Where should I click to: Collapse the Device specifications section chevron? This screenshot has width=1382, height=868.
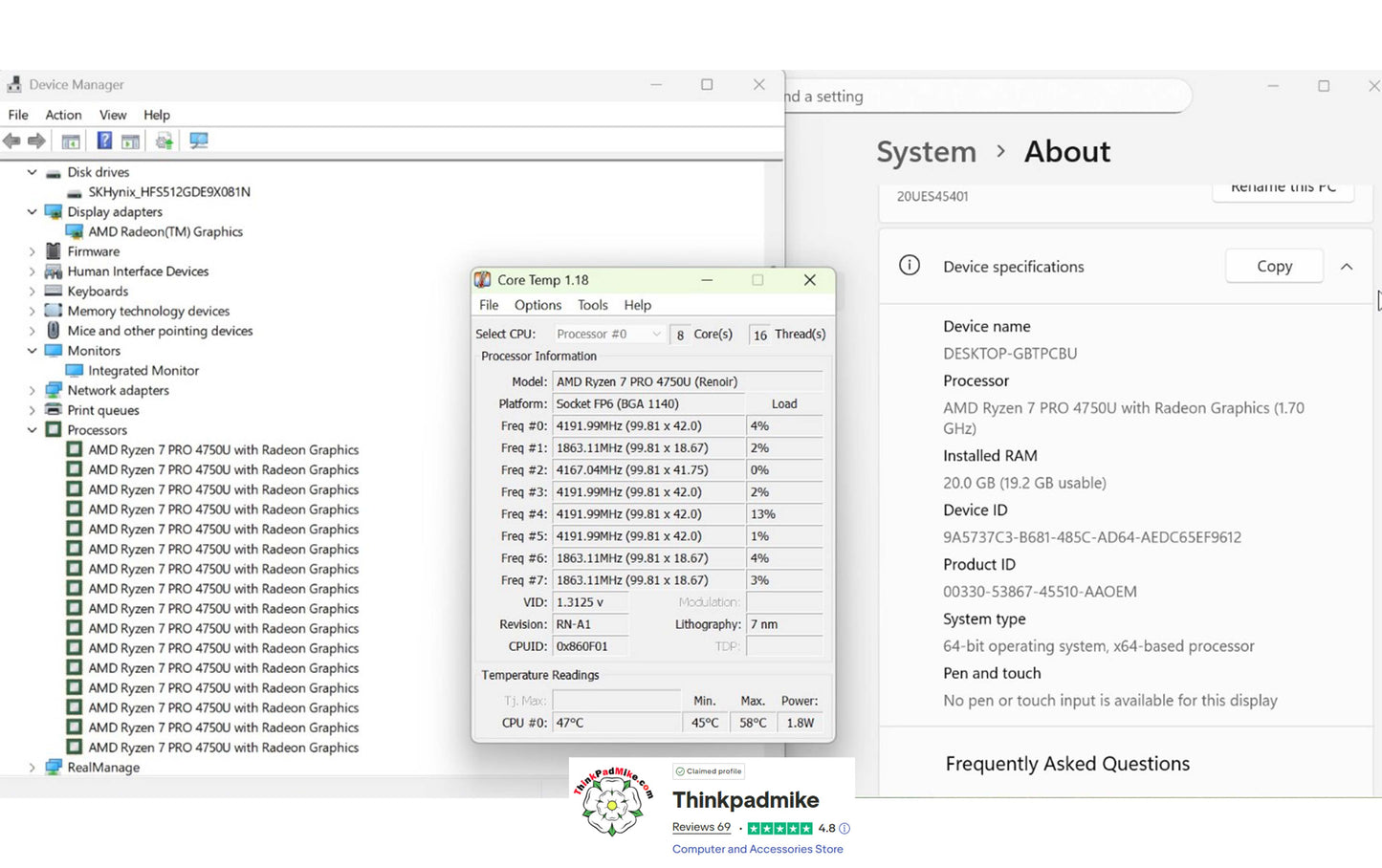point(1347,267)
